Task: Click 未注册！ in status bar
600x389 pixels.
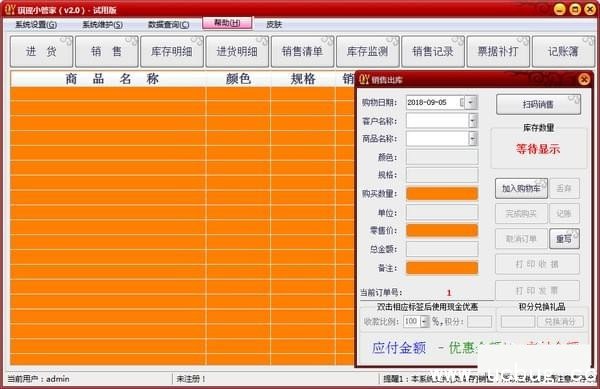Action: [x=191, y=379]
